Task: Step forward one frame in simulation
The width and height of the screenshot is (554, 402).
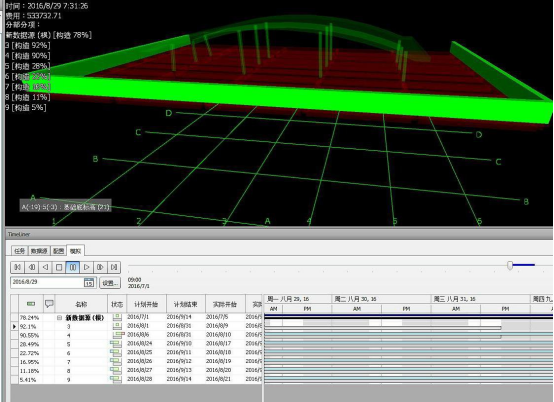Action: pos(100,267)
